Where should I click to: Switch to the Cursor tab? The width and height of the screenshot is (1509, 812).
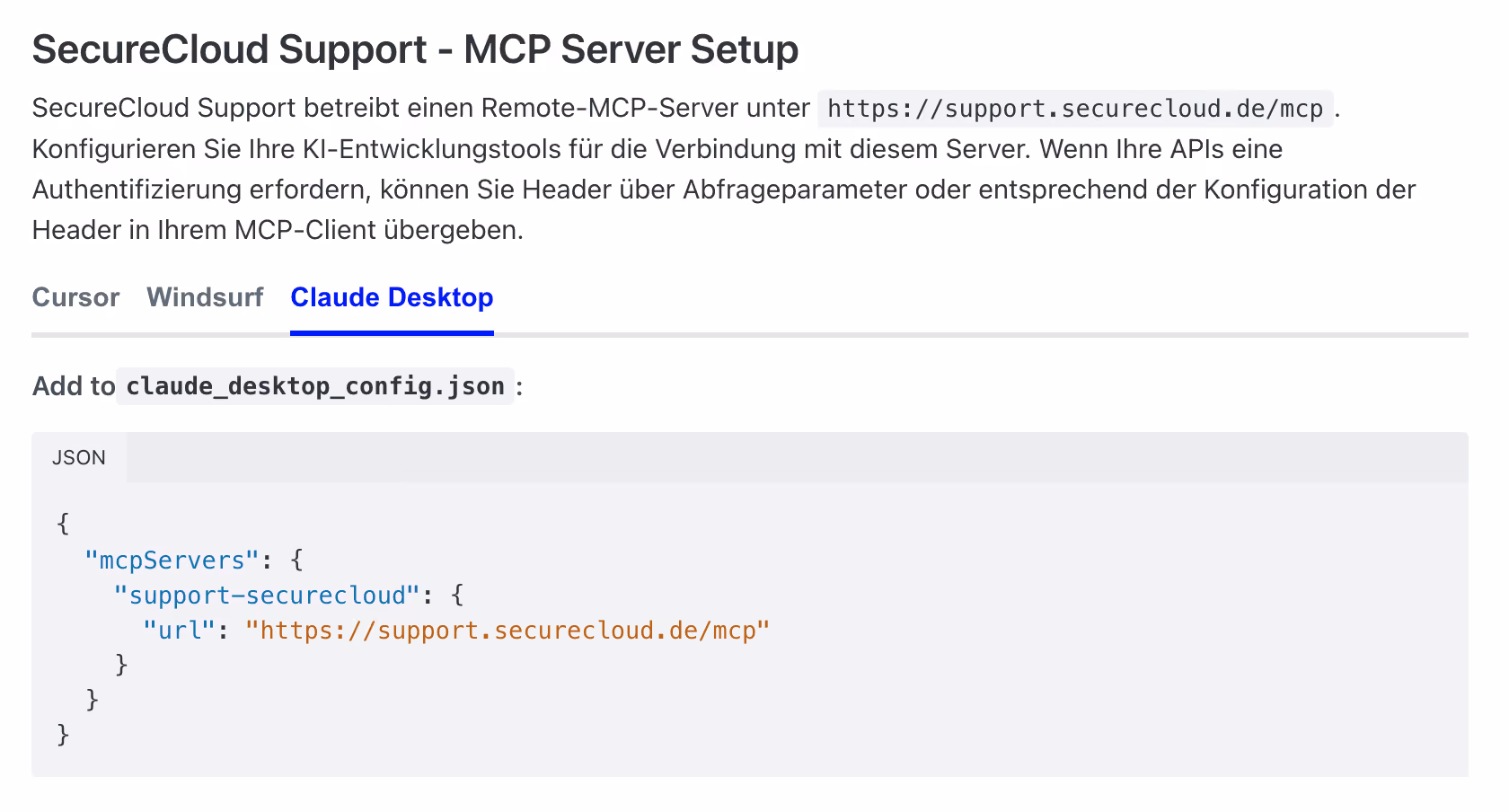(75, 297)
